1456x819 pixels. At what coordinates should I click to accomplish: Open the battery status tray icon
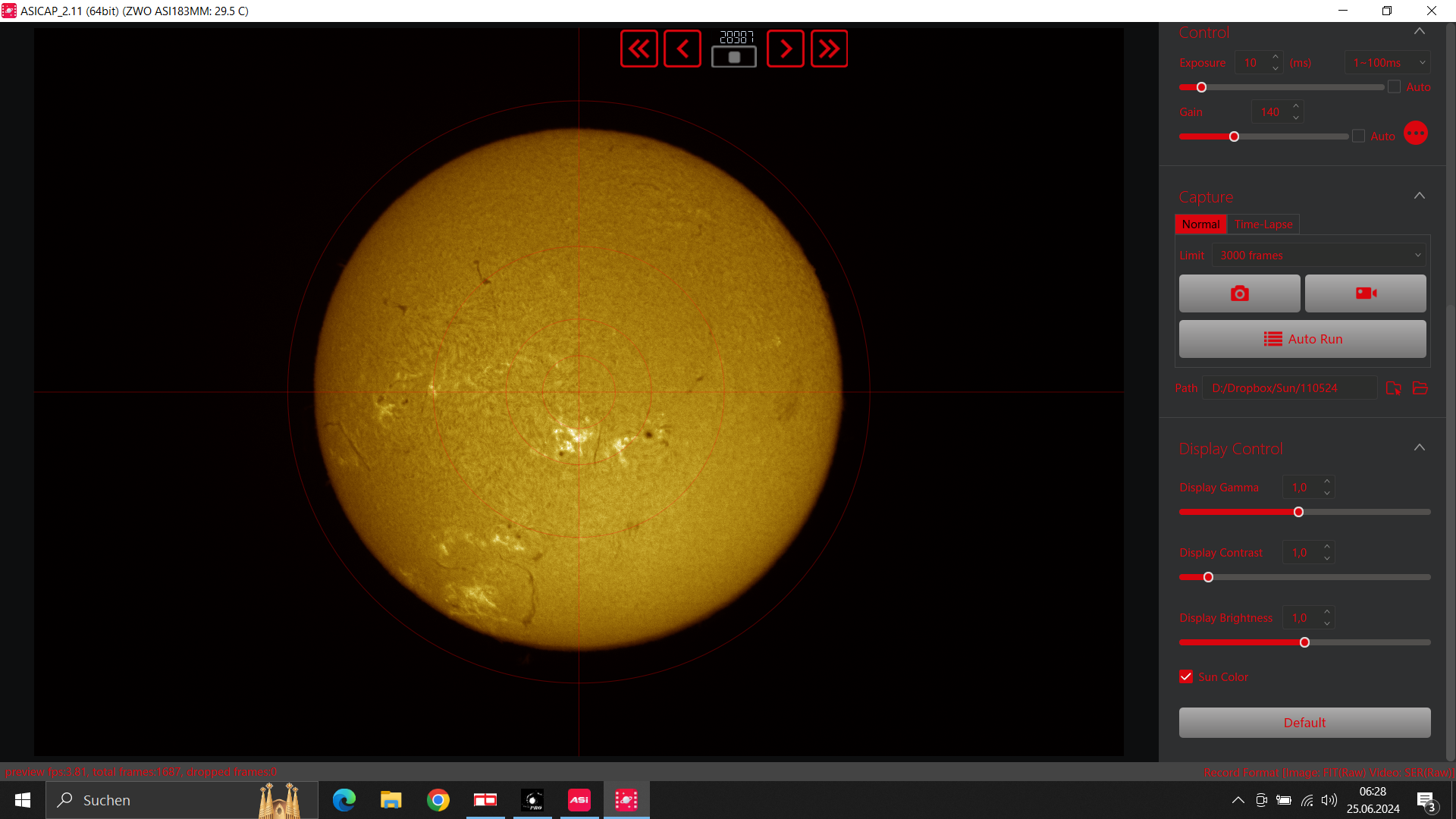[1284, 800]
